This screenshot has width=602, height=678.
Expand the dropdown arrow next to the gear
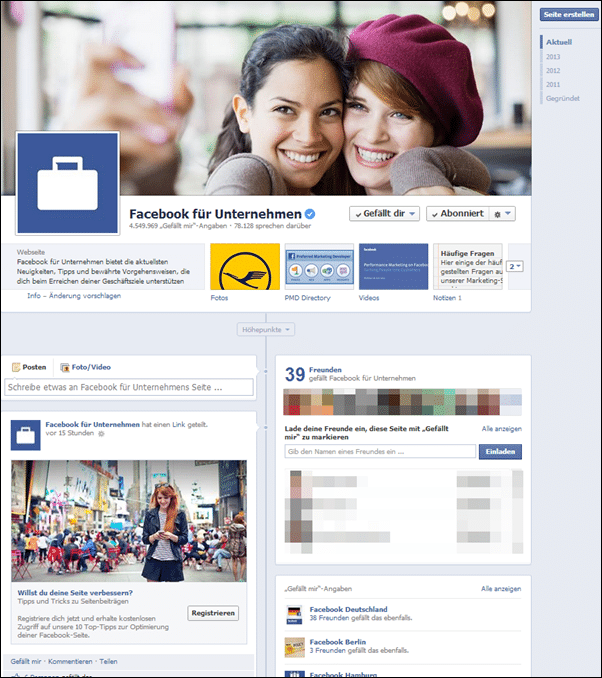click(x=508, y=213)
